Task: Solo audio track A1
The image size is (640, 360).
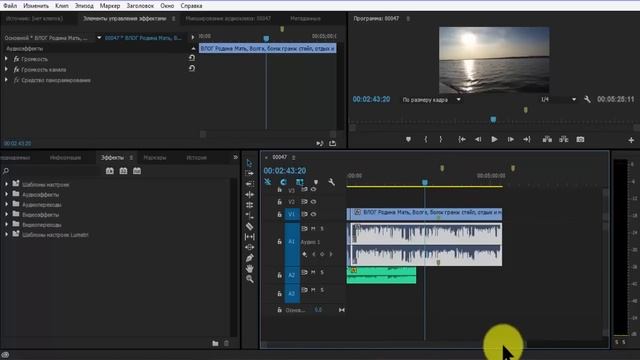Action: [322, 229]
